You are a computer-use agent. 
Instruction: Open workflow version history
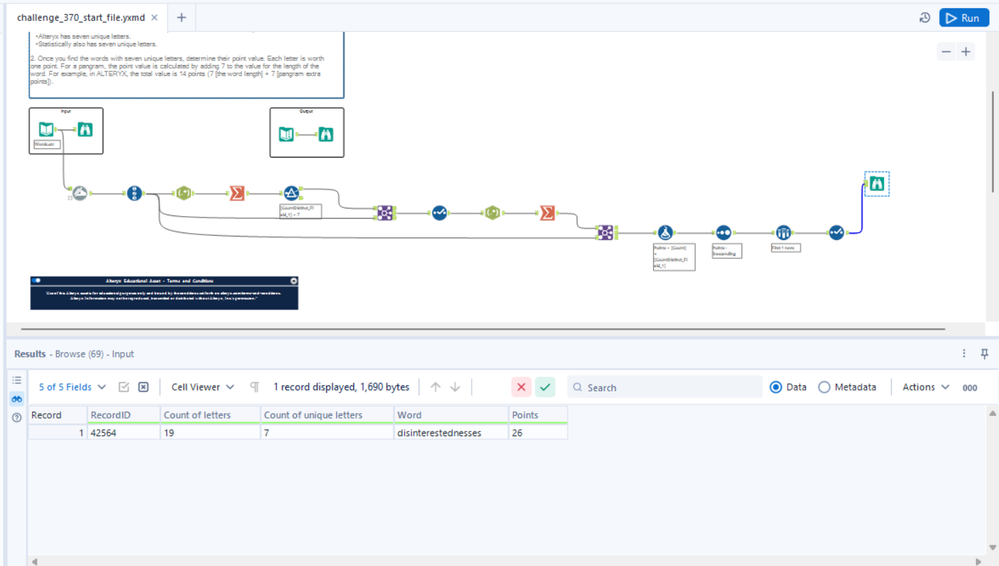924,18
